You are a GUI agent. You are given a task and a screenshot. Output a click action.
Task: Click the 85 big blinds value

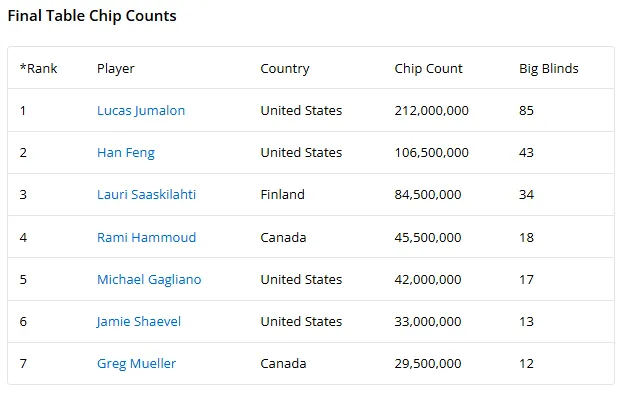[526, 110]
